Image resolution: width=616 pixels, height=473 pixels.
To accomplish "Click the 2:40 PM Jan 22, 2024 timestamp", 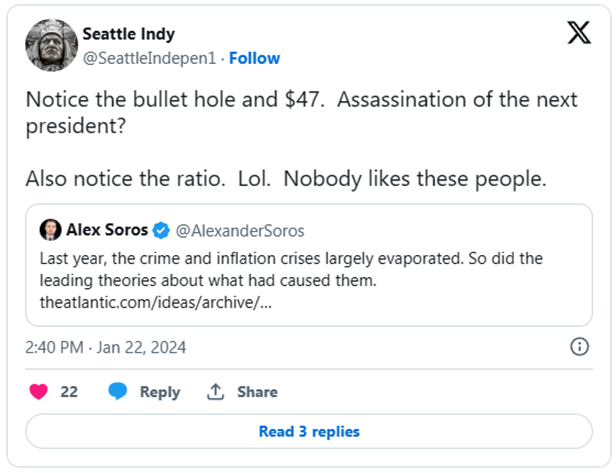I will [106, 347].
